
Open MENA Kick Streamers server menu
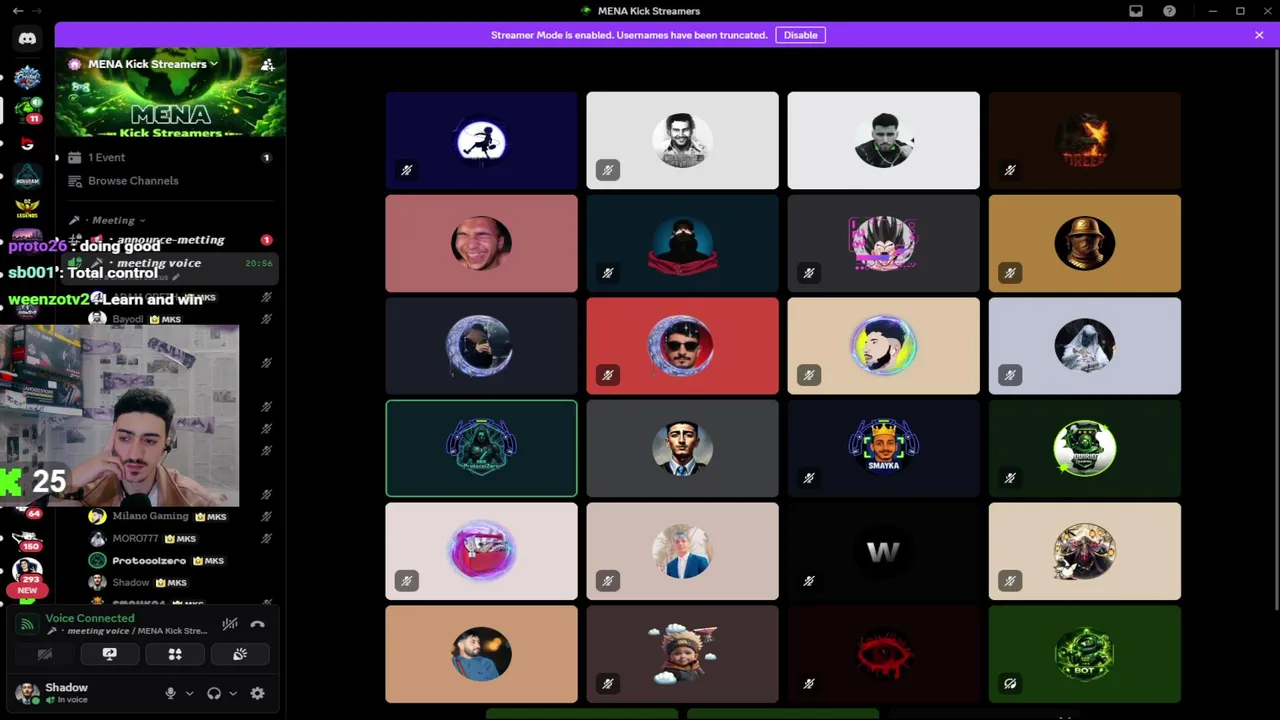click(152, 64)
